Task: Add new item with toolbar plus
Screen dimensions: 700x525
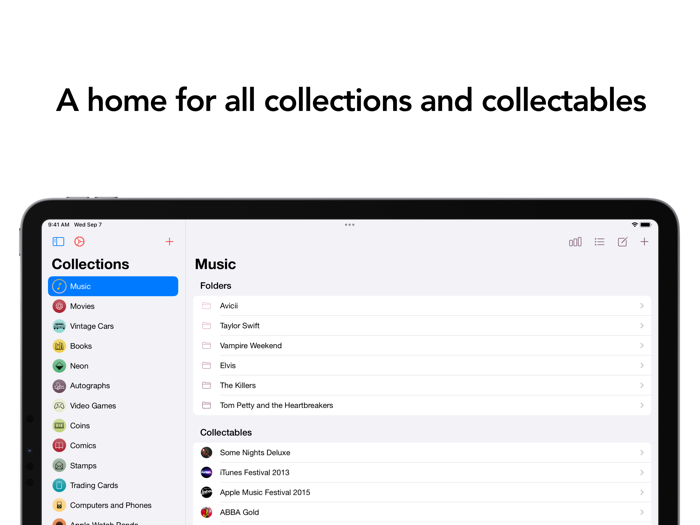Action: (x=644, y=242)
